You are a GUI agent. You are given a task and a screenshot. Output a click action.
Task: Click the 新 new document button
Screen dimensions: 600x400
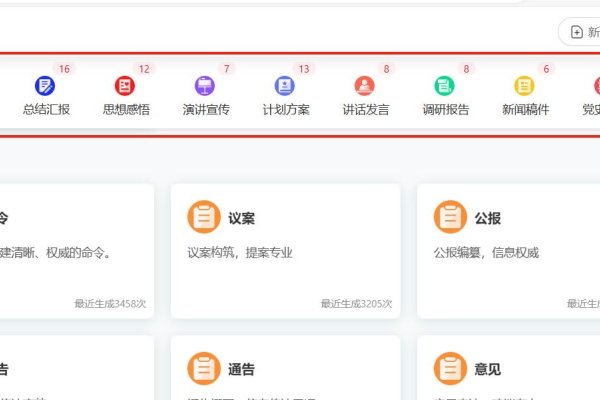click(x=579, y=32)
